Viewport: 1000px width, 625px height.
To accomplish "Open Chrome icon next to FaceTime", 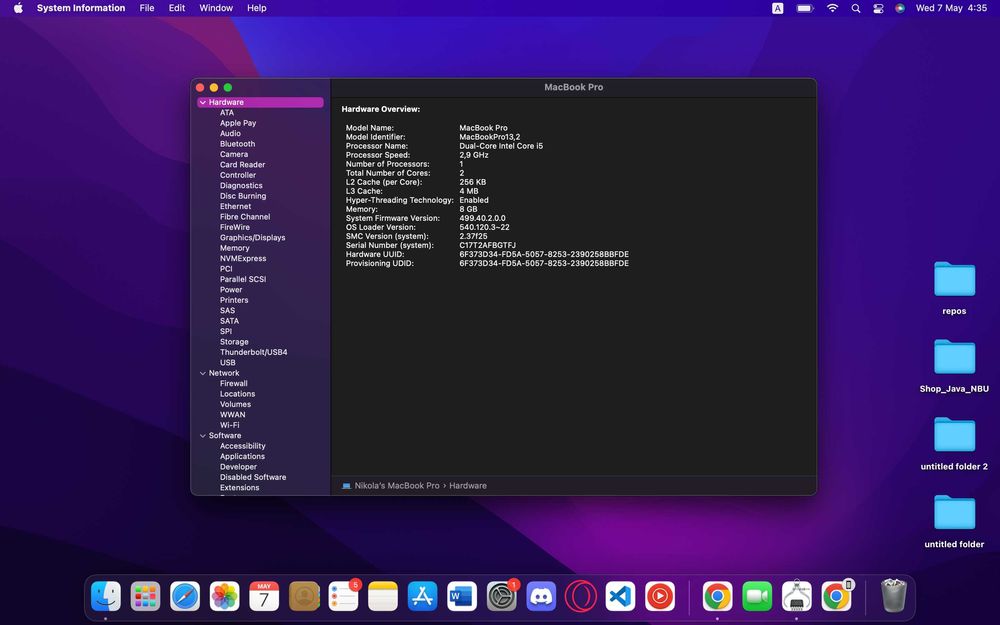I will pos(717,597).
